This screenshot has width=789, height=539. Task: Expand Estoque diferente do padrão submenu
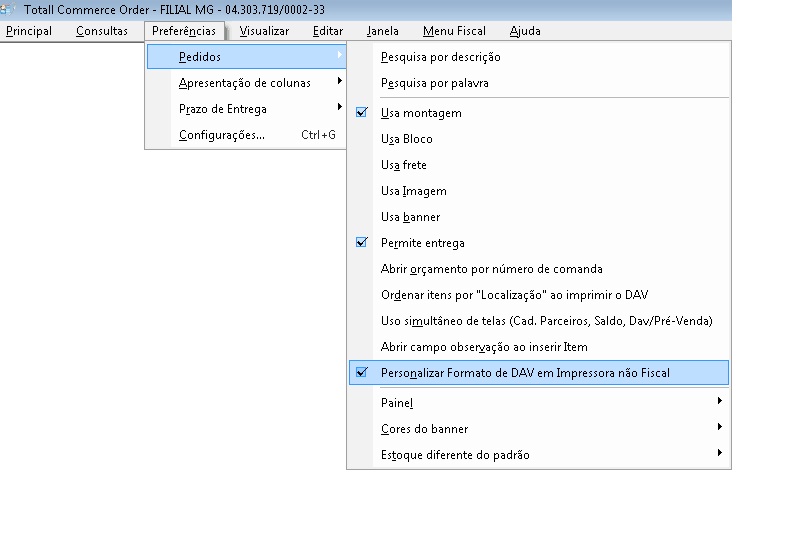click(539, 455)
